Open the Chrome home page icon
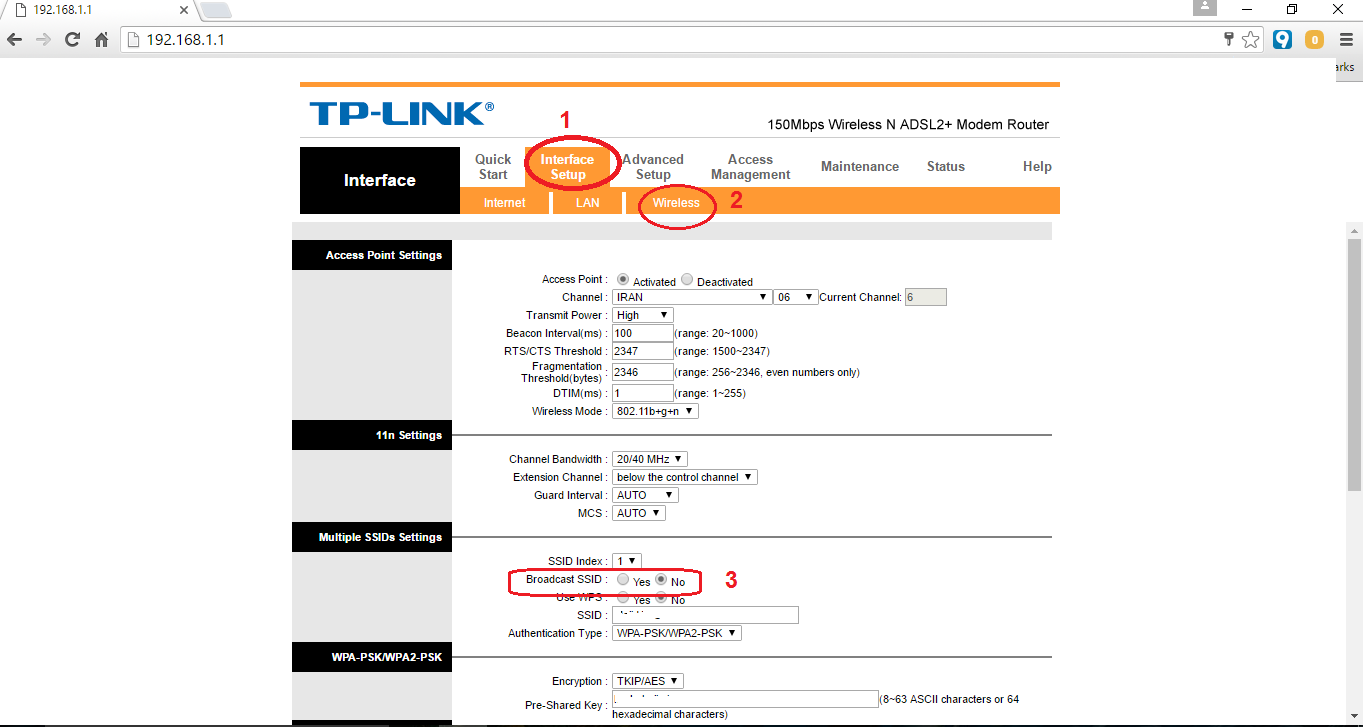 [101, 40]
